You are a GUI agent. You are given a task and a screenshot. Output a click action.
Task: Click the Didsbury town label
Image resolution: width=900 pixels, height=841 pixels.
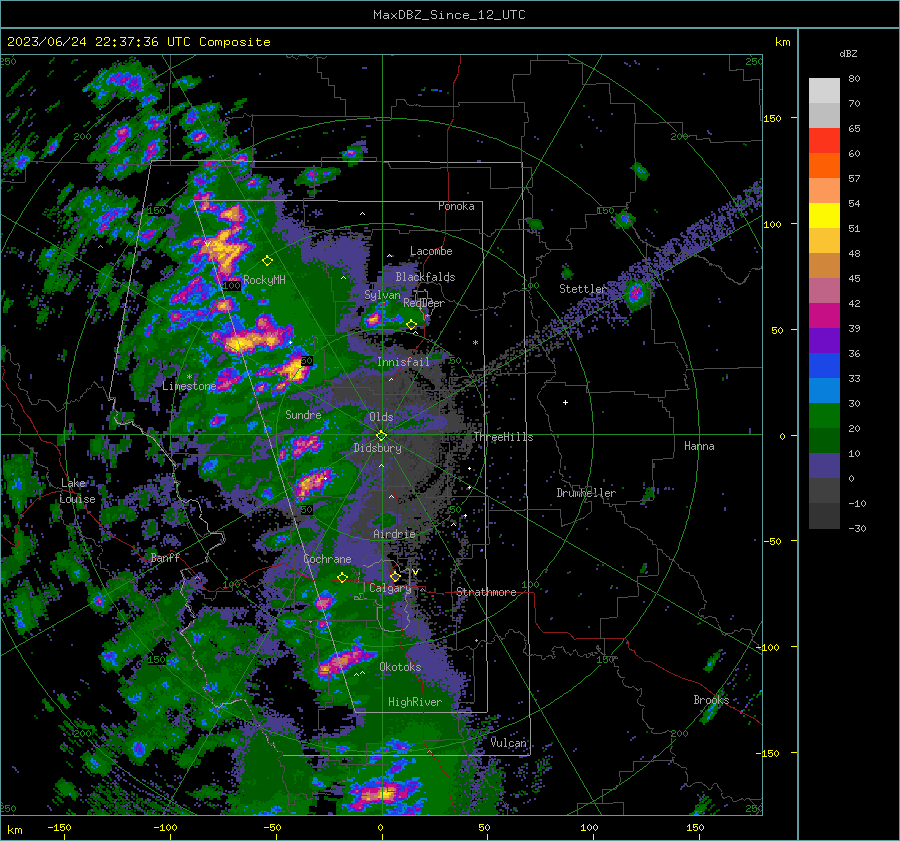tap(377, 448)
